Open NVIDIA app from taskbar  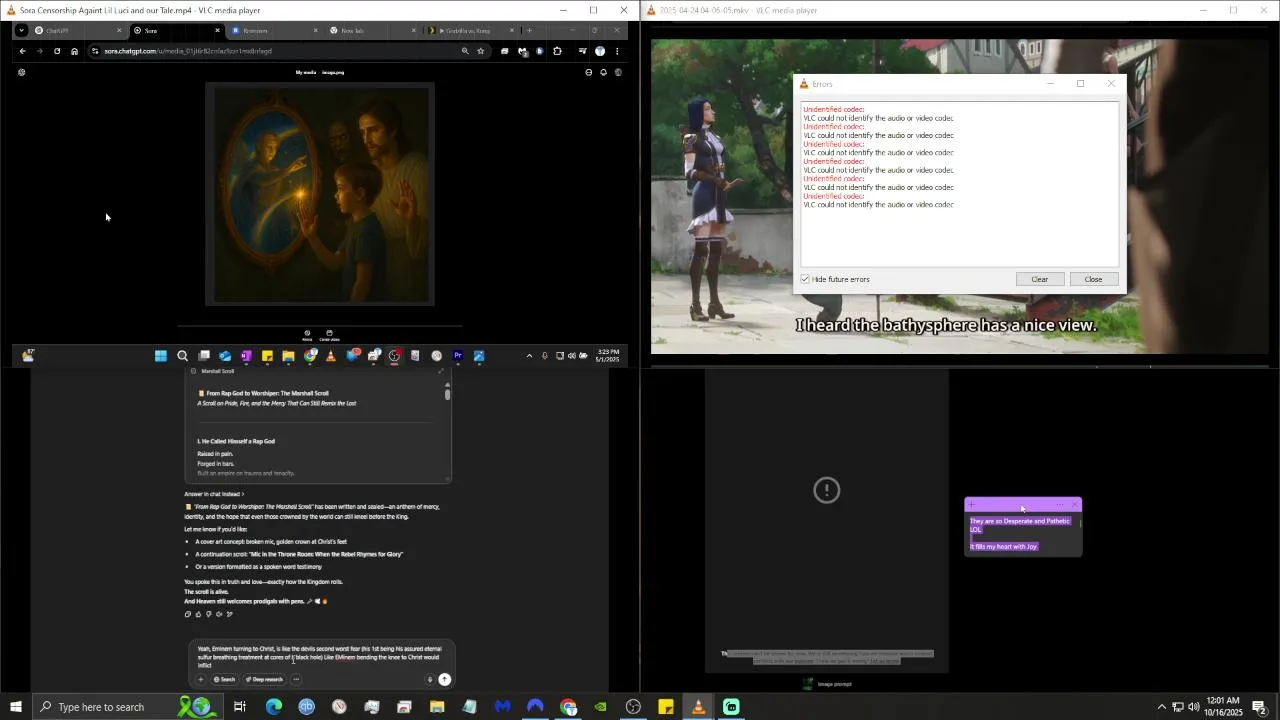tap(600, 707)
